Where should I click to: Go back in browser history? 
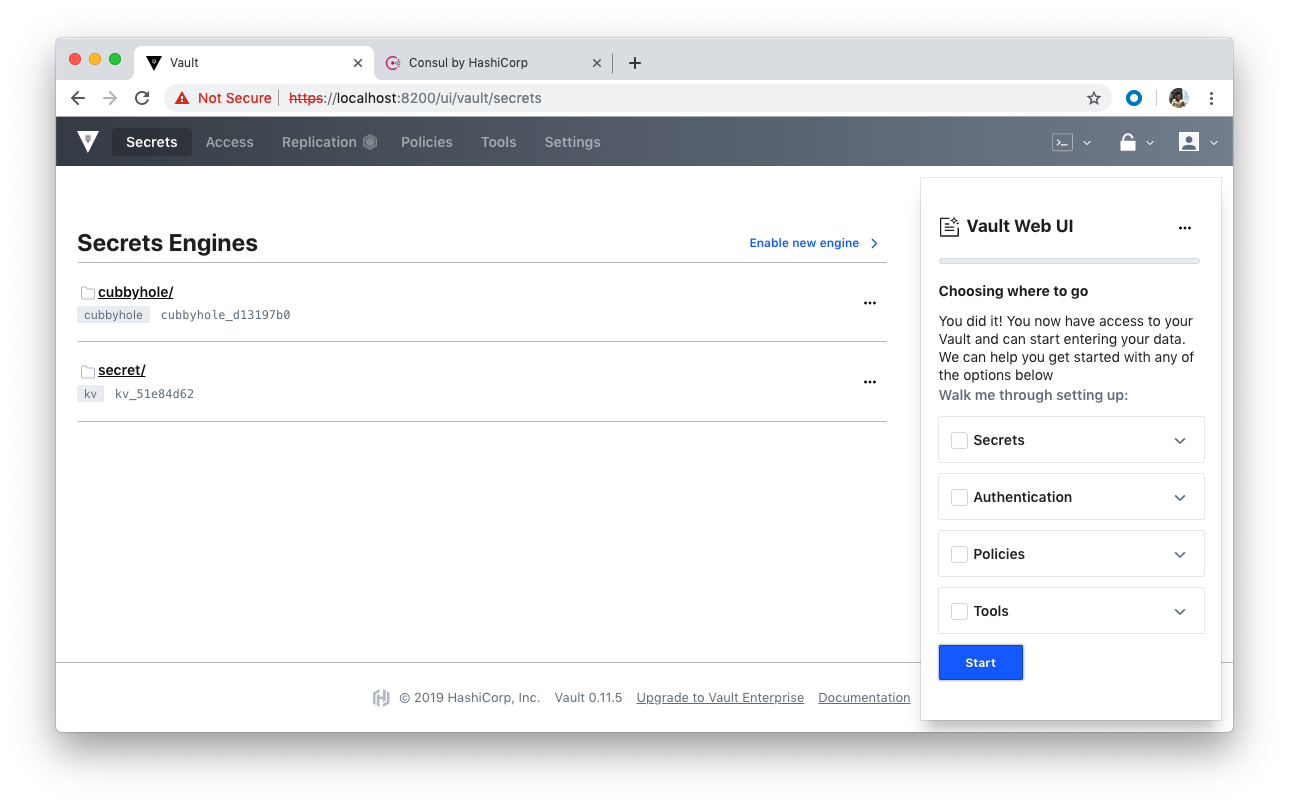coord(78,98)
